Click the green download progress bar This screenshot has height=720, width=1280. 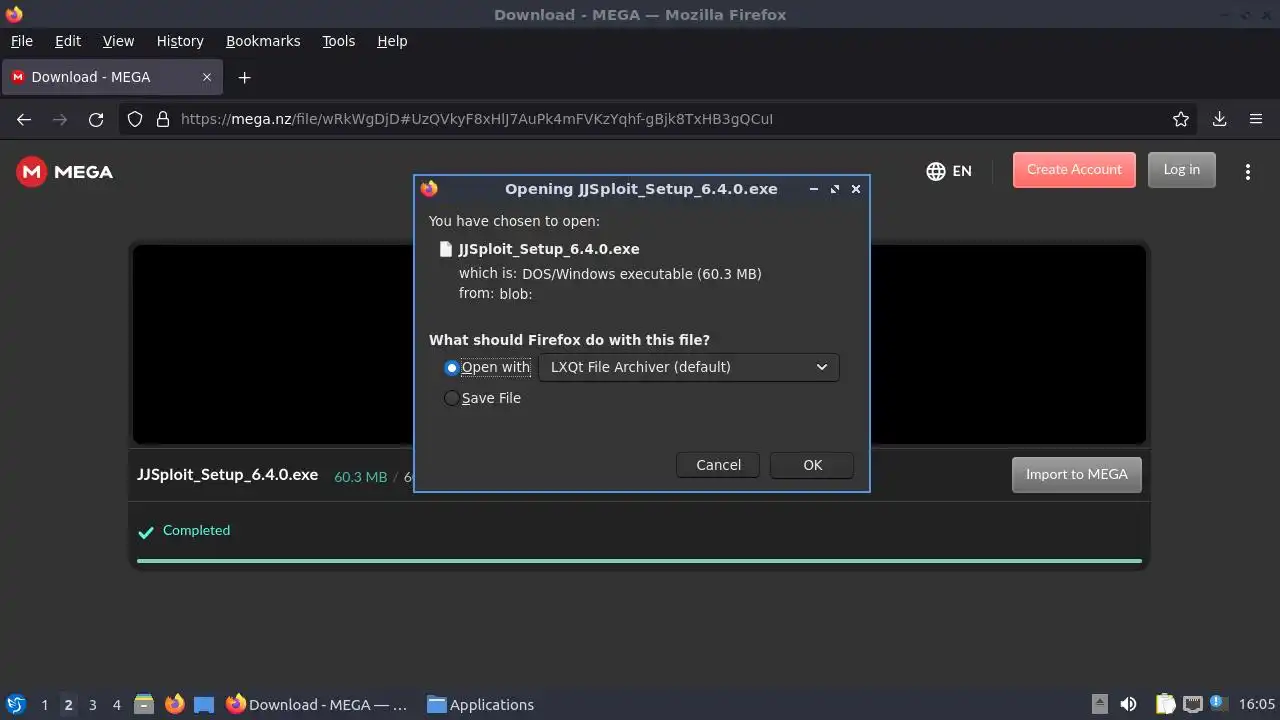pyautogui.click(x=639, y=561)
